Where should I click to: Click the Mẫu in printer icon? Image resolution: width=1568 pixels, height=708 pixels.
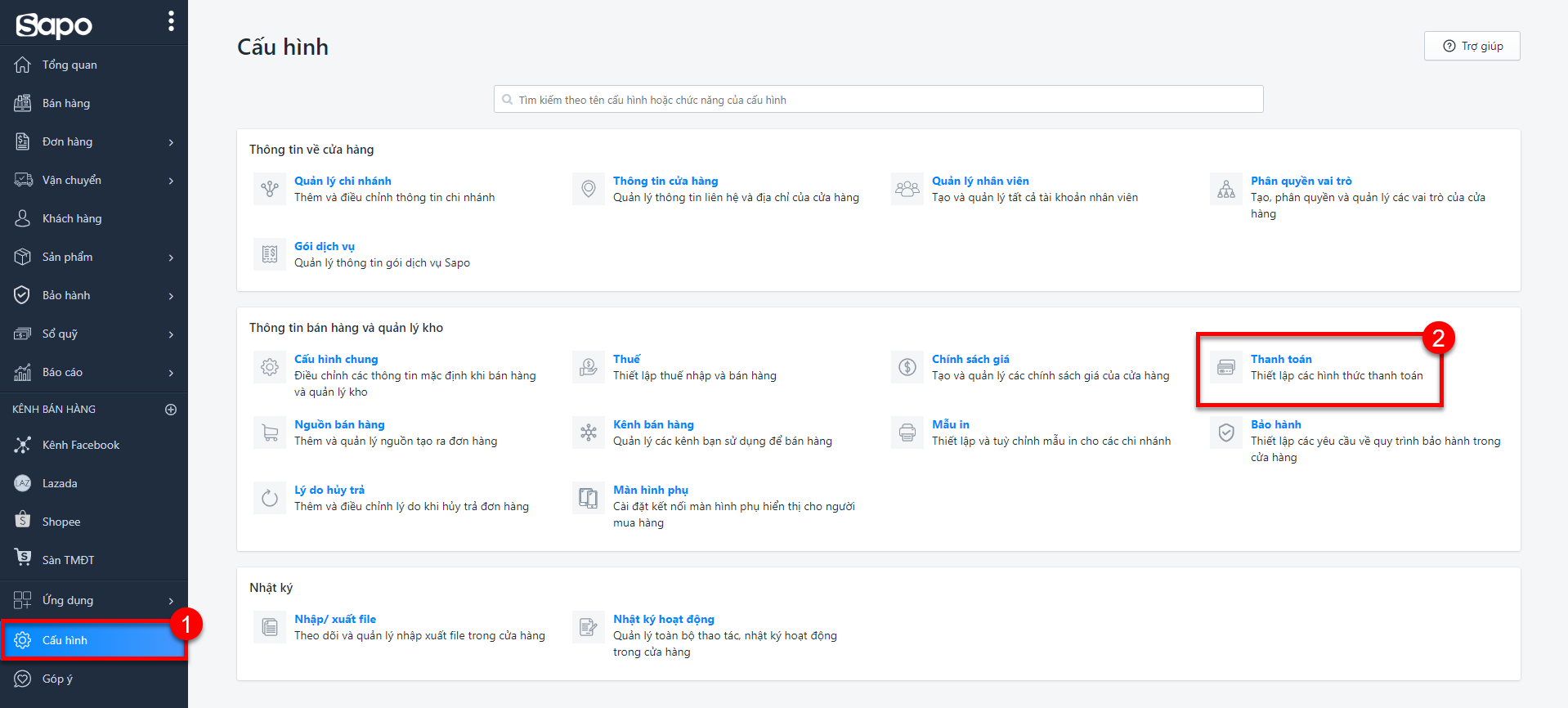907,432
